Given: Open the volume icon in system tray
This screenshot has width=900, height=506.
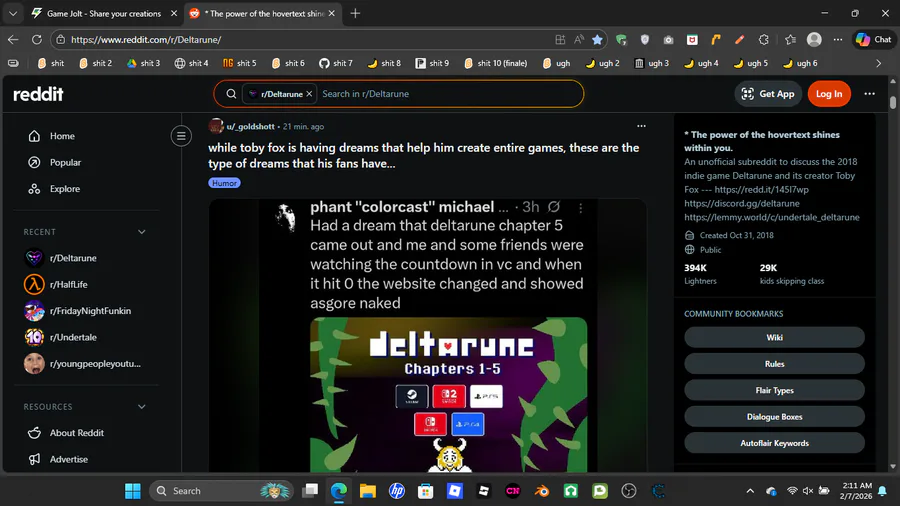Looking at the screenshot, I should 808,491.
